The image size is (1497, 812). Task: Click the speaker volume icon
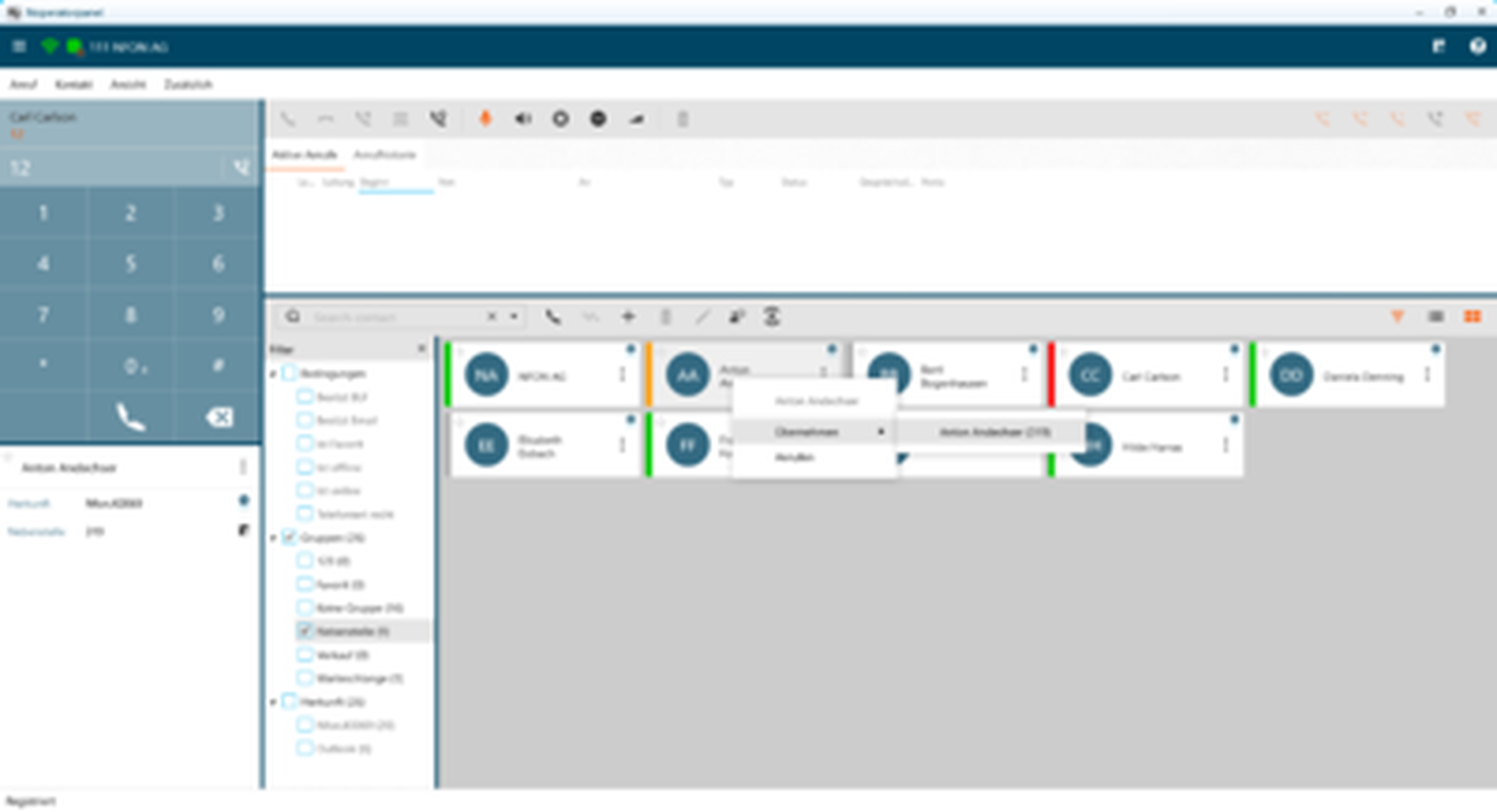523,118
